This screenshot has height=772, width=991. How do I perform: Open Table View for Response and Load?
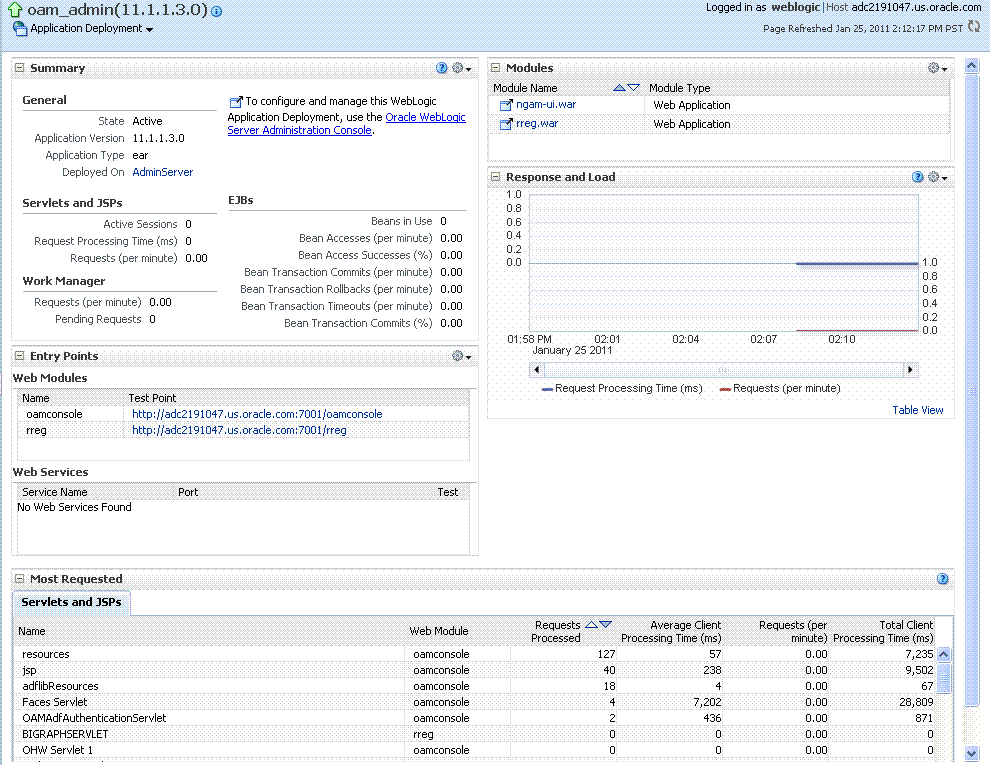pos(917,410)
